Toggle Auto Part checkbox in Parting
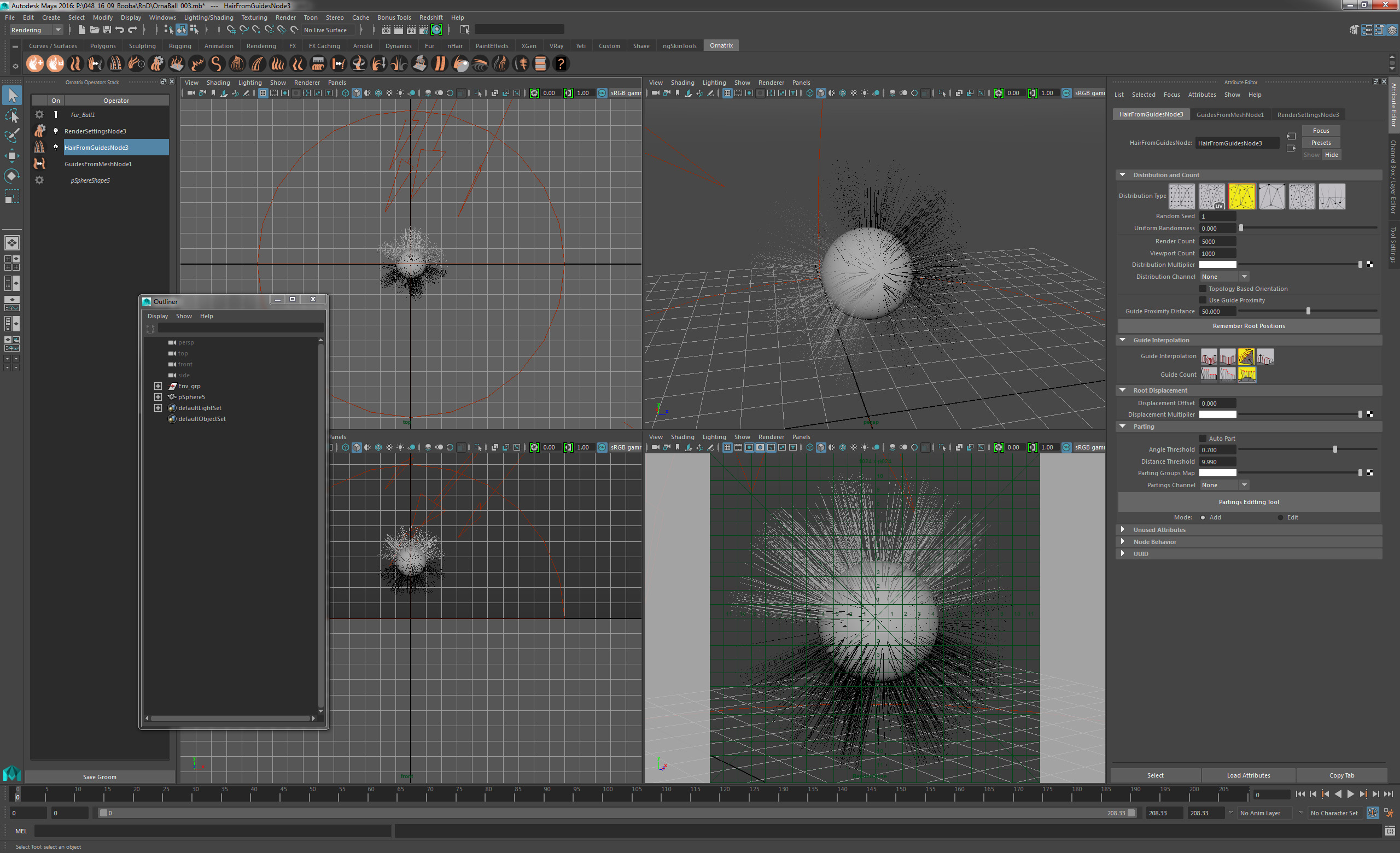This screenshot has height=853, width=1400. tap(1201, 438)
